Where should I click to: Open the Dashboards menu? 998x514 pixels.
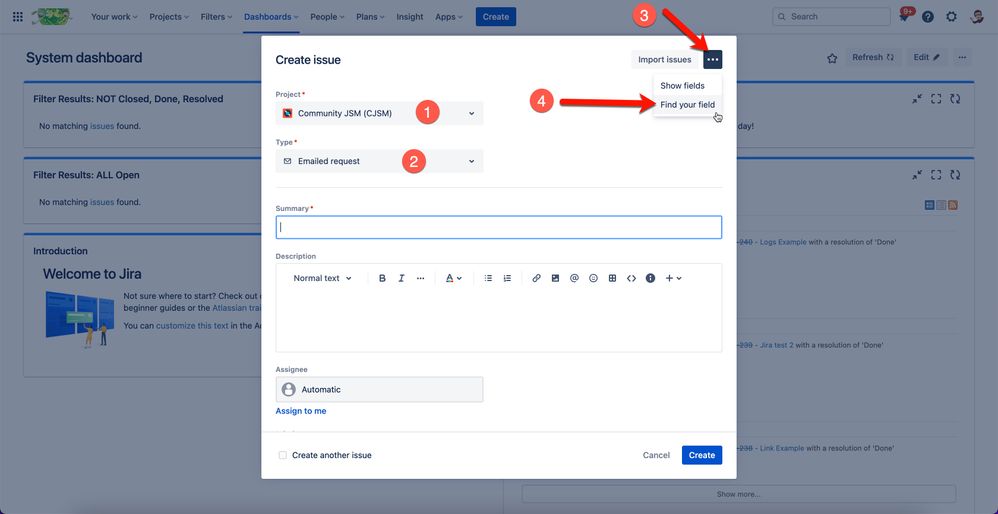pos(271,17)
